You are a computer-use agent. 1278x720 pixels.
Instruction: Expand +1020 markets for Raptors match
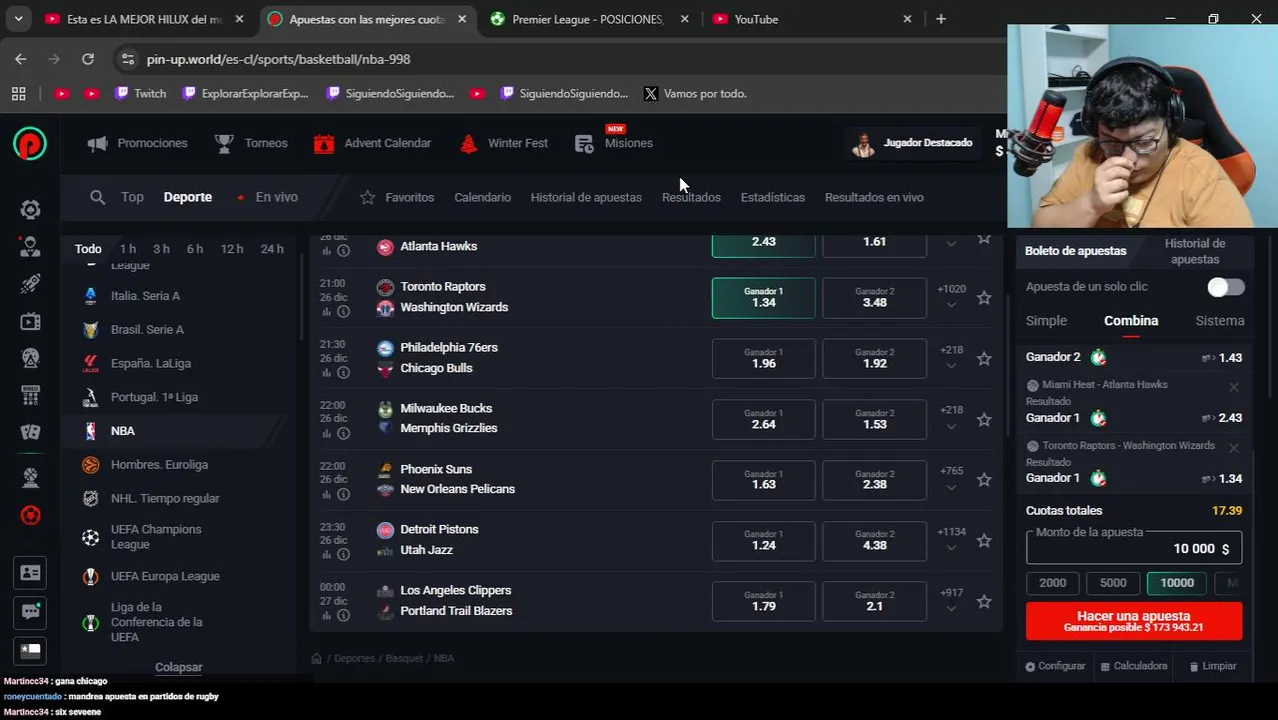point(951,297)
